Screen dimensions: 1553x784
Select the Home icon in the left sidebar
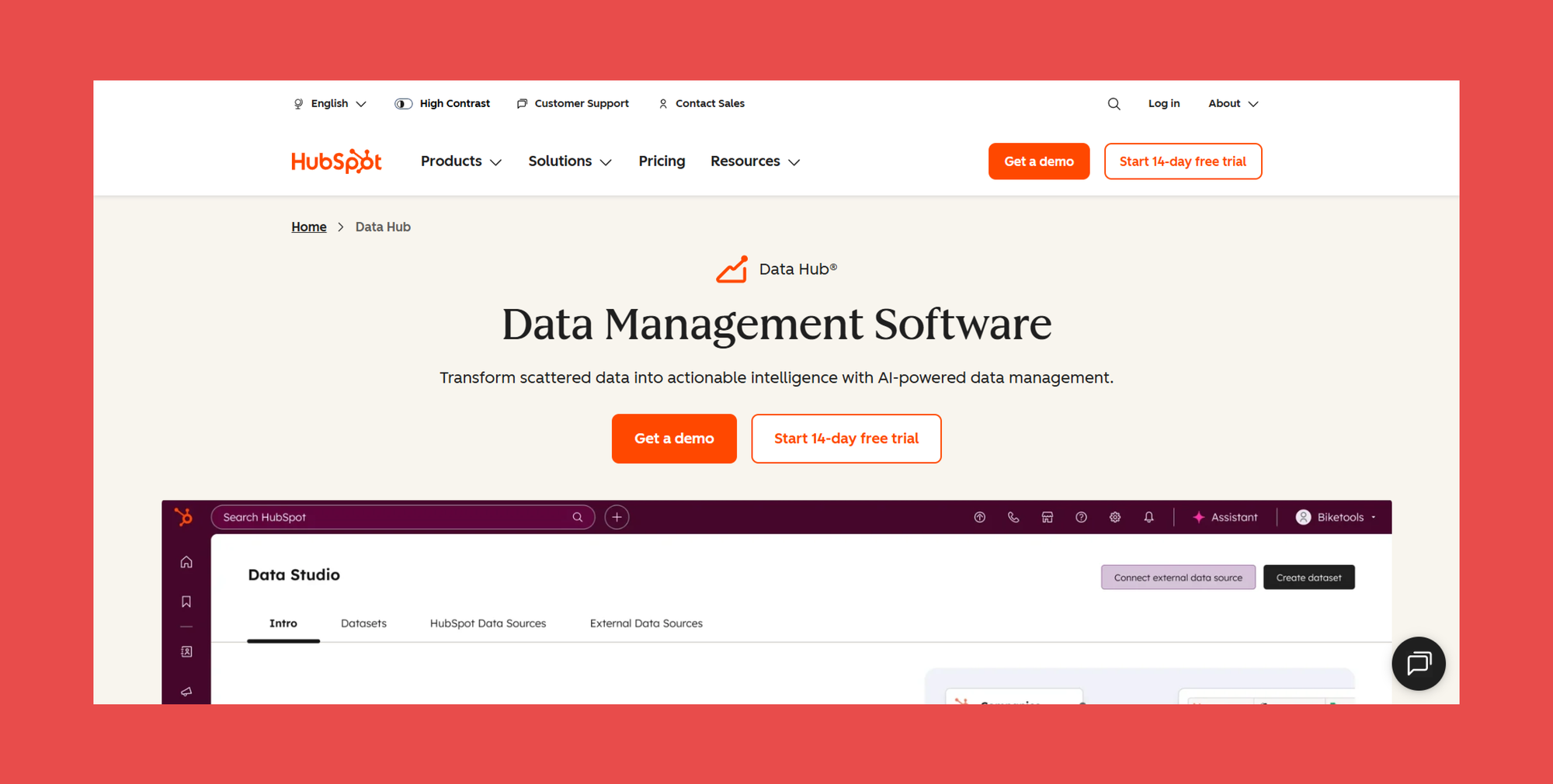point(186,561)
